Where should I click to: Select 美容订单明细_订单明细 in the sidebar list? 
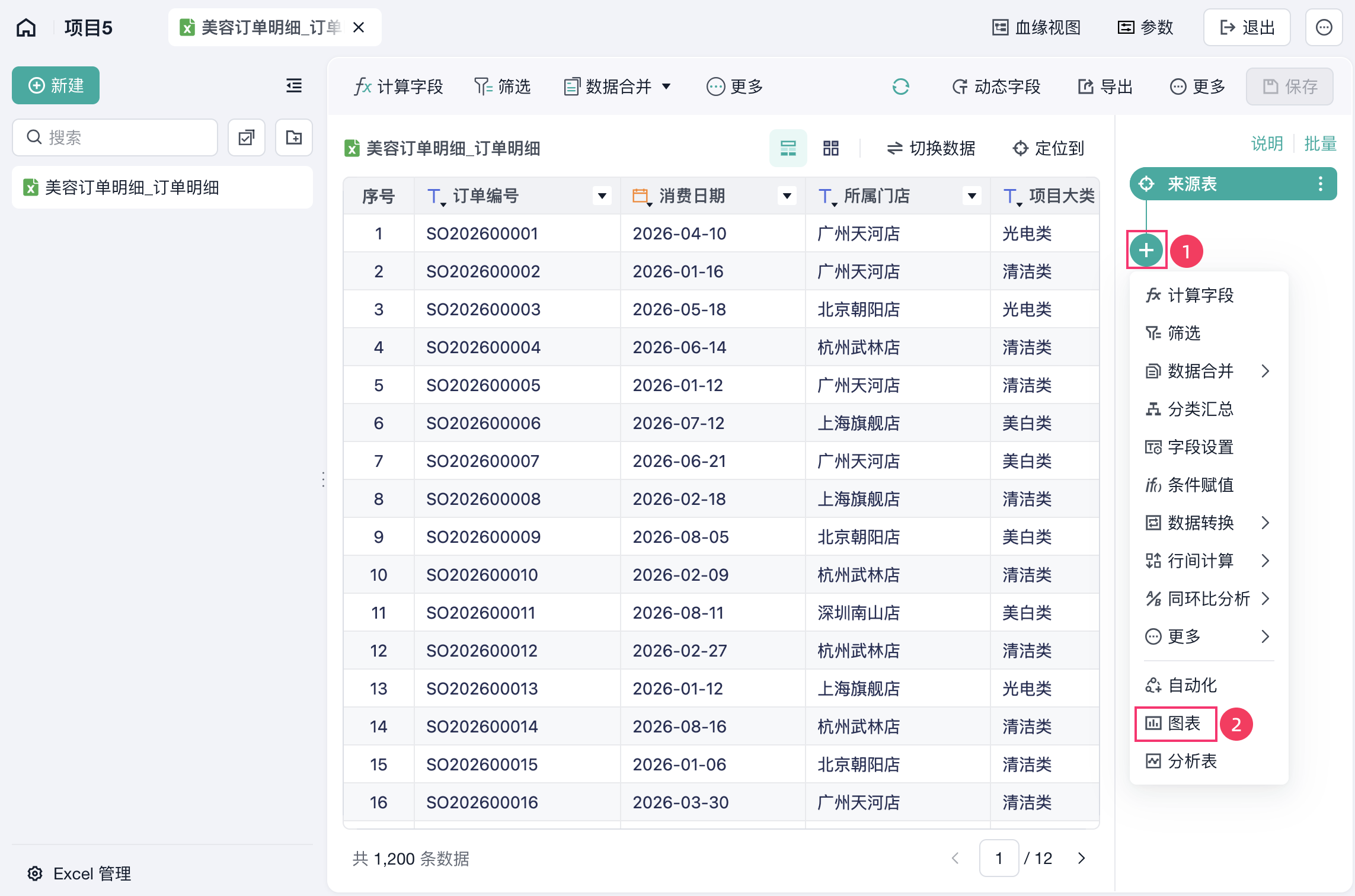(x=162, y=187)
